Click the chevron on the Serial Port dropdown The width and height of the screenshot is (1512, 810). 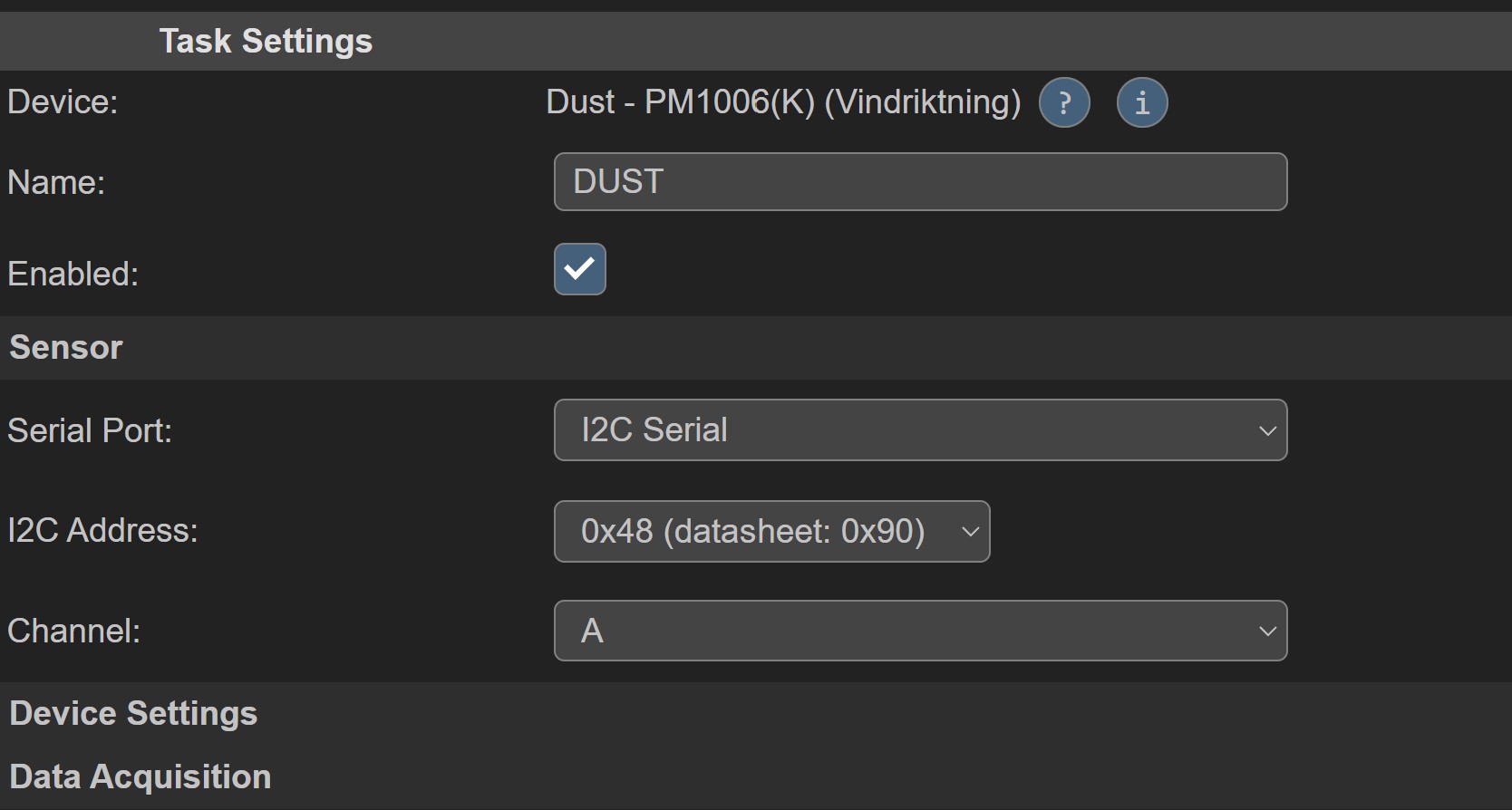coord(1266,430)
